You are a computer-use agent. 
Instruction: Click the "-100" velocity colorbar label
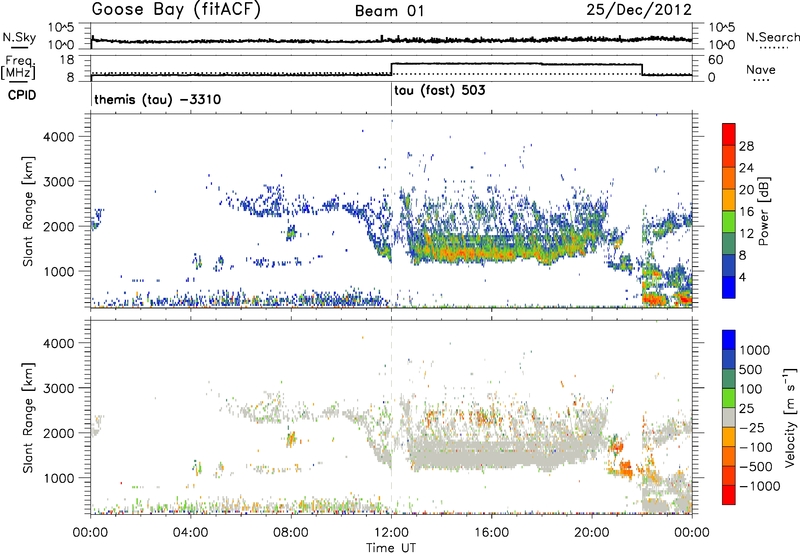point(756,447)
